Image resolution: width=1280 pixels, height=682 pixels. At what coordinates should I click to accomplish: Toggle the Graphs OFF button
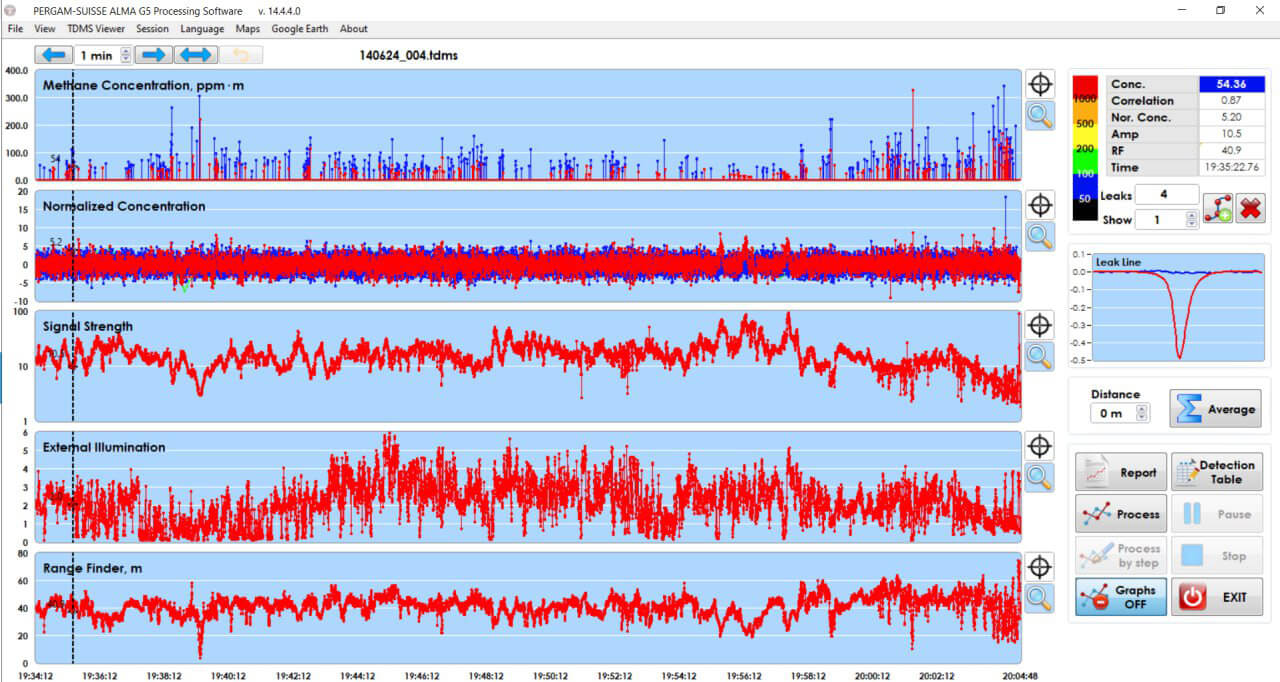click(x=1120, y=597)
